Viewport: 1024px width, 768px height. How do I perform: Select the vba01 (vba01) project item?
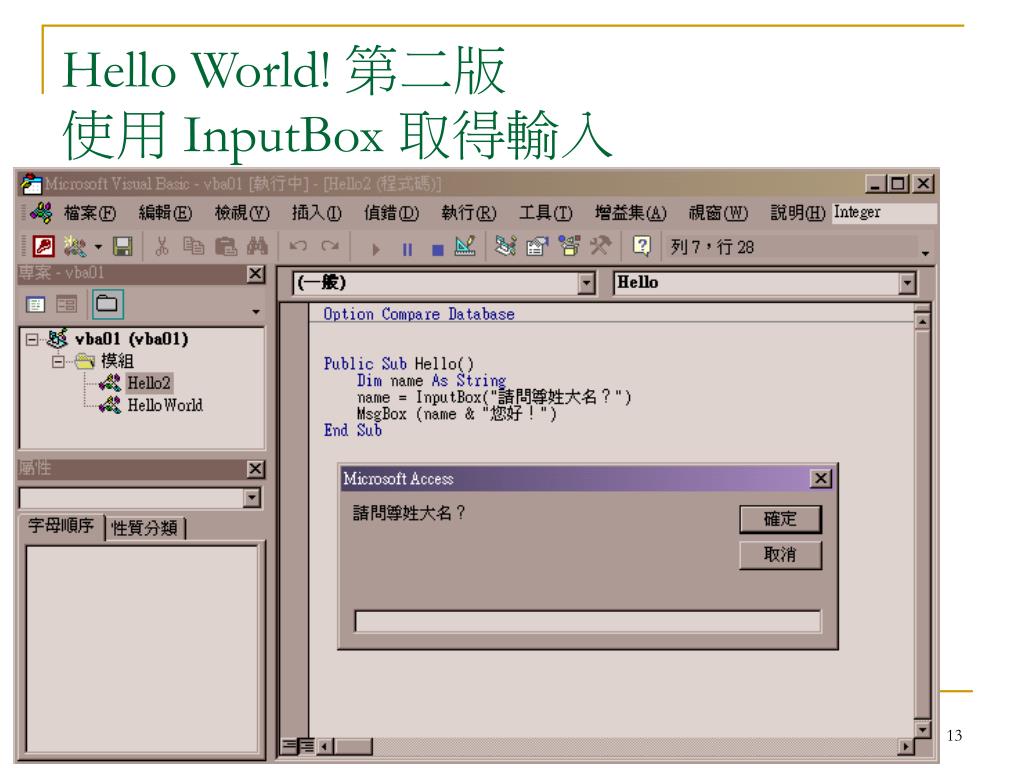coord(131,339)
